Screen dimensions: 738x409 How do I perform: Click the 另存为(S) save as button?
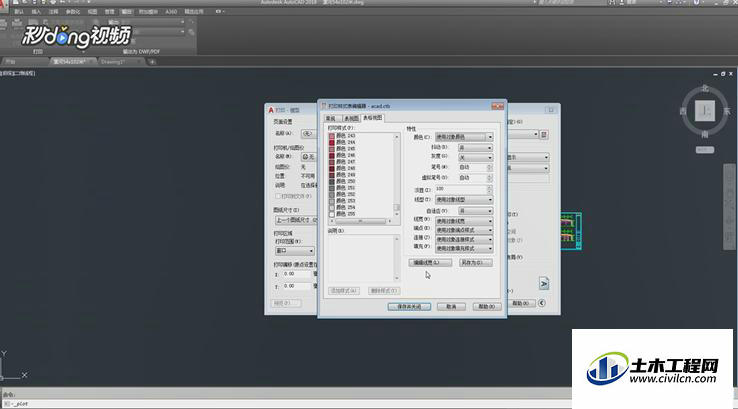click(476, 263)
